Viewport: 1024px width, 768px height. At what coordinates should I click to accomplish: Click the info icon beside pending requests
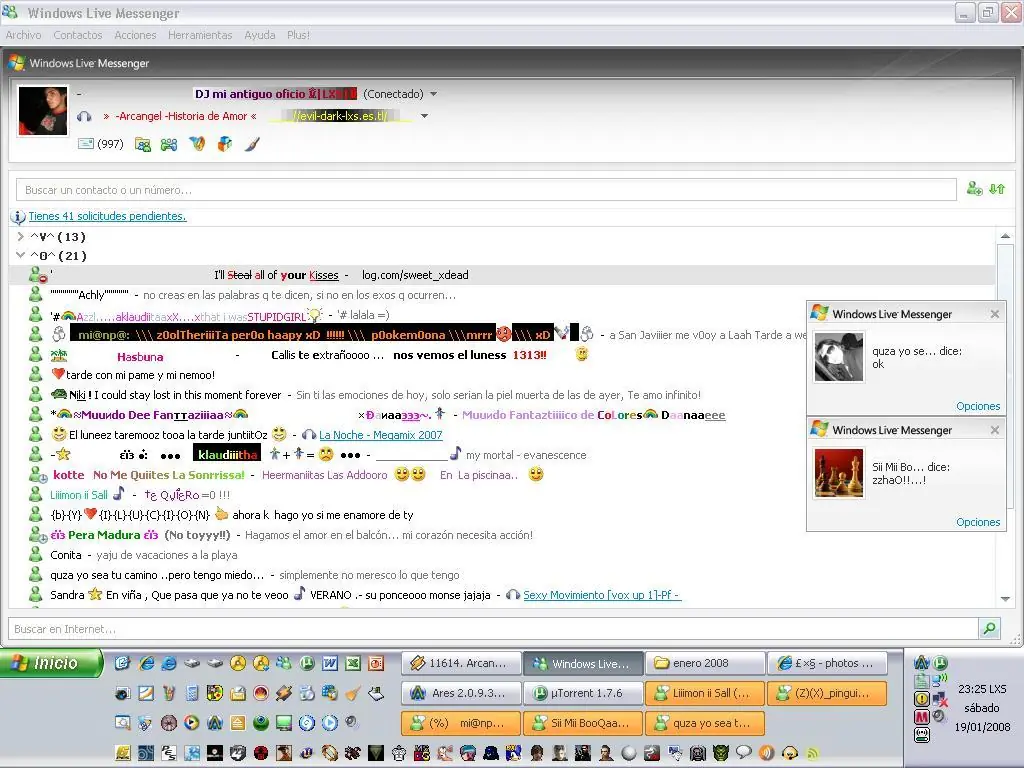[18, 217]
